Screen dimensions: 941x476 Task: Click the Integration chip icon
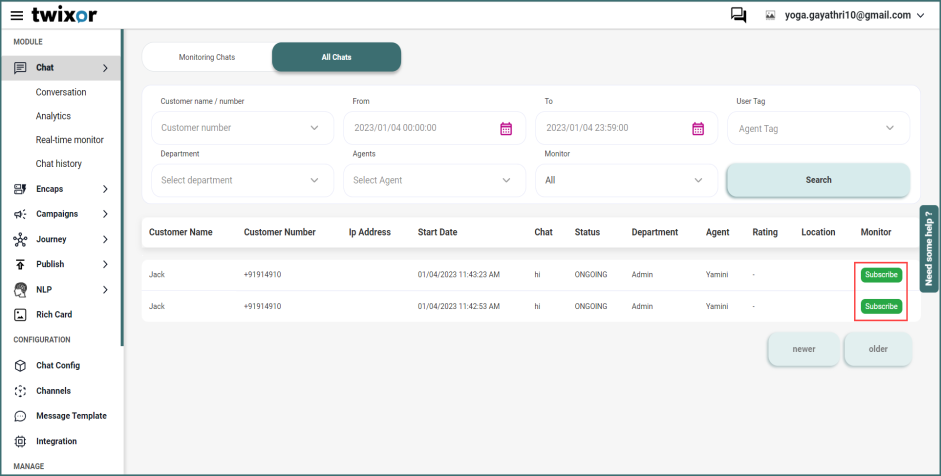tap(20, 441)
